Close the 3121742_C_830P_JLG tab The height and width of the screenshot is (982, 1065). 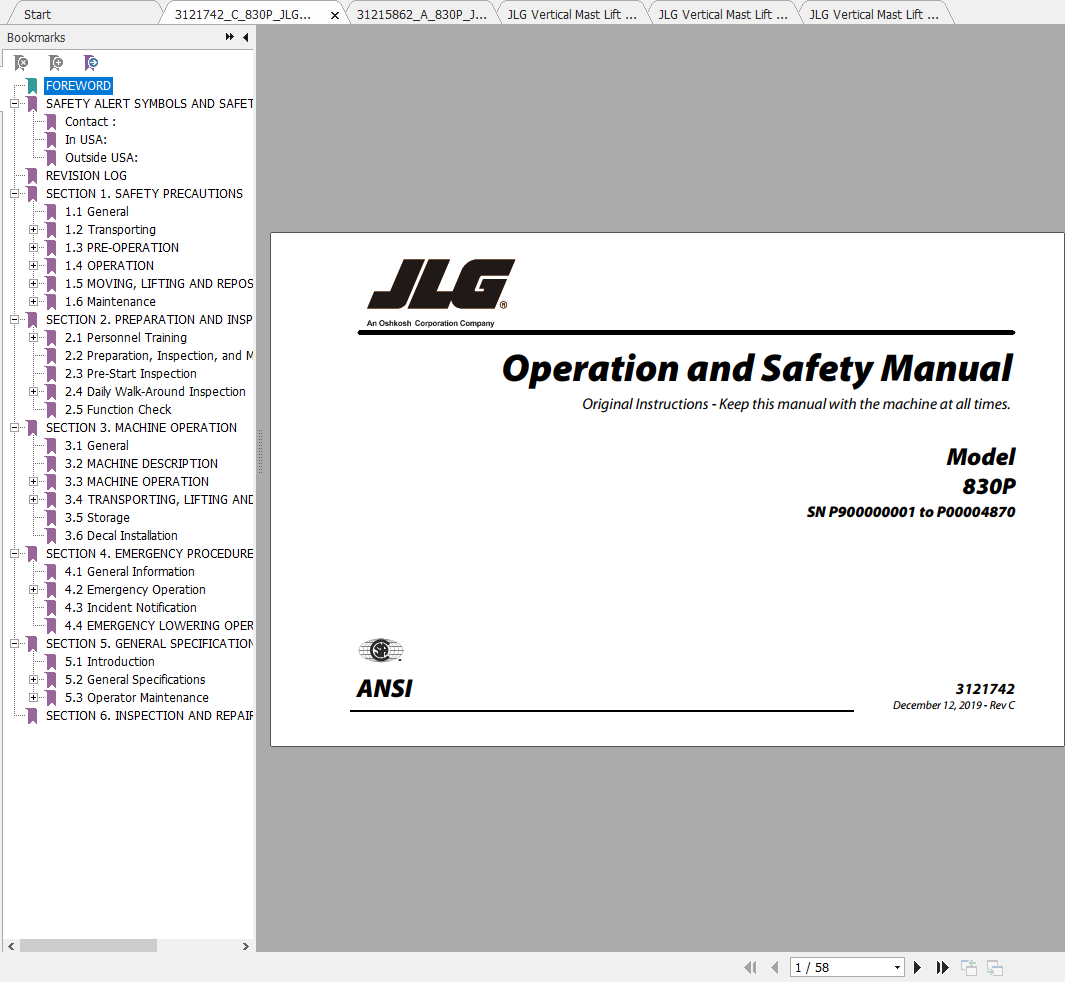pos(335,15)
